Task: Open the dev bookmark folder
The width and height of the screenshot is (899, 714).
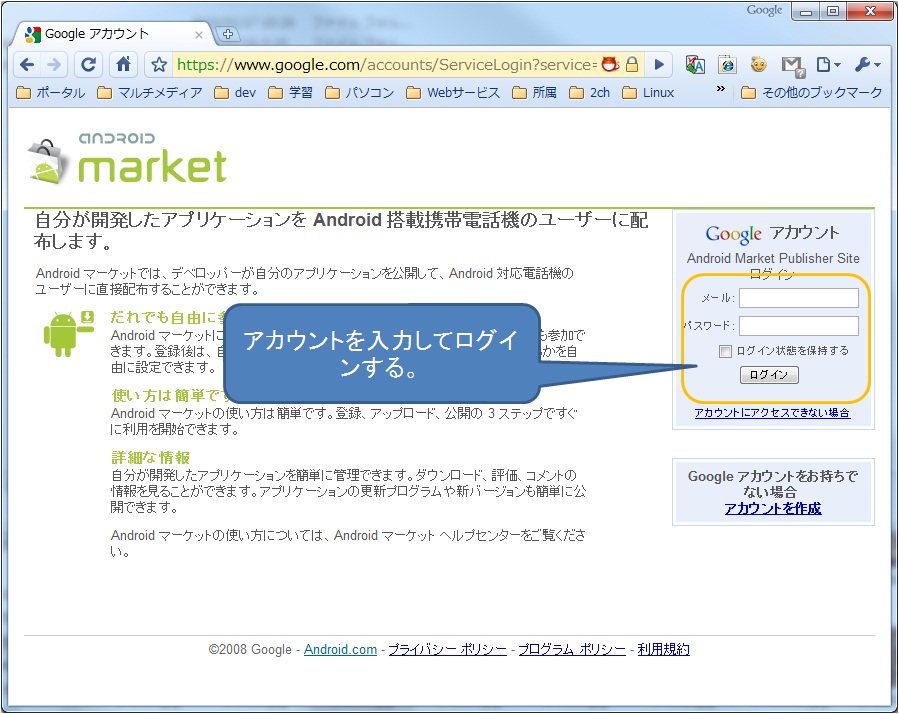Action: 234,93
